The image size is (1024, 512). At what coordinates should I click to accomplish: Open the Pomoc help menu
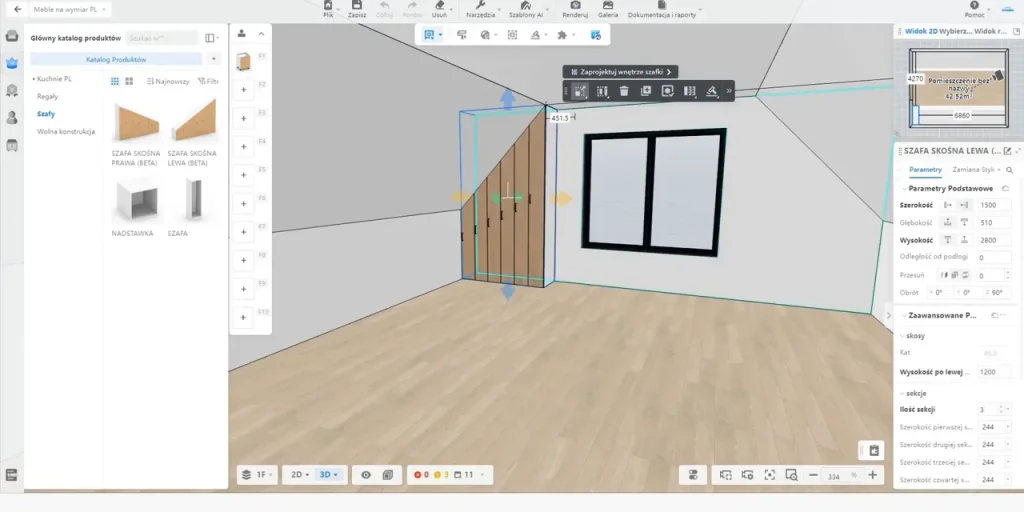point(974,9)
